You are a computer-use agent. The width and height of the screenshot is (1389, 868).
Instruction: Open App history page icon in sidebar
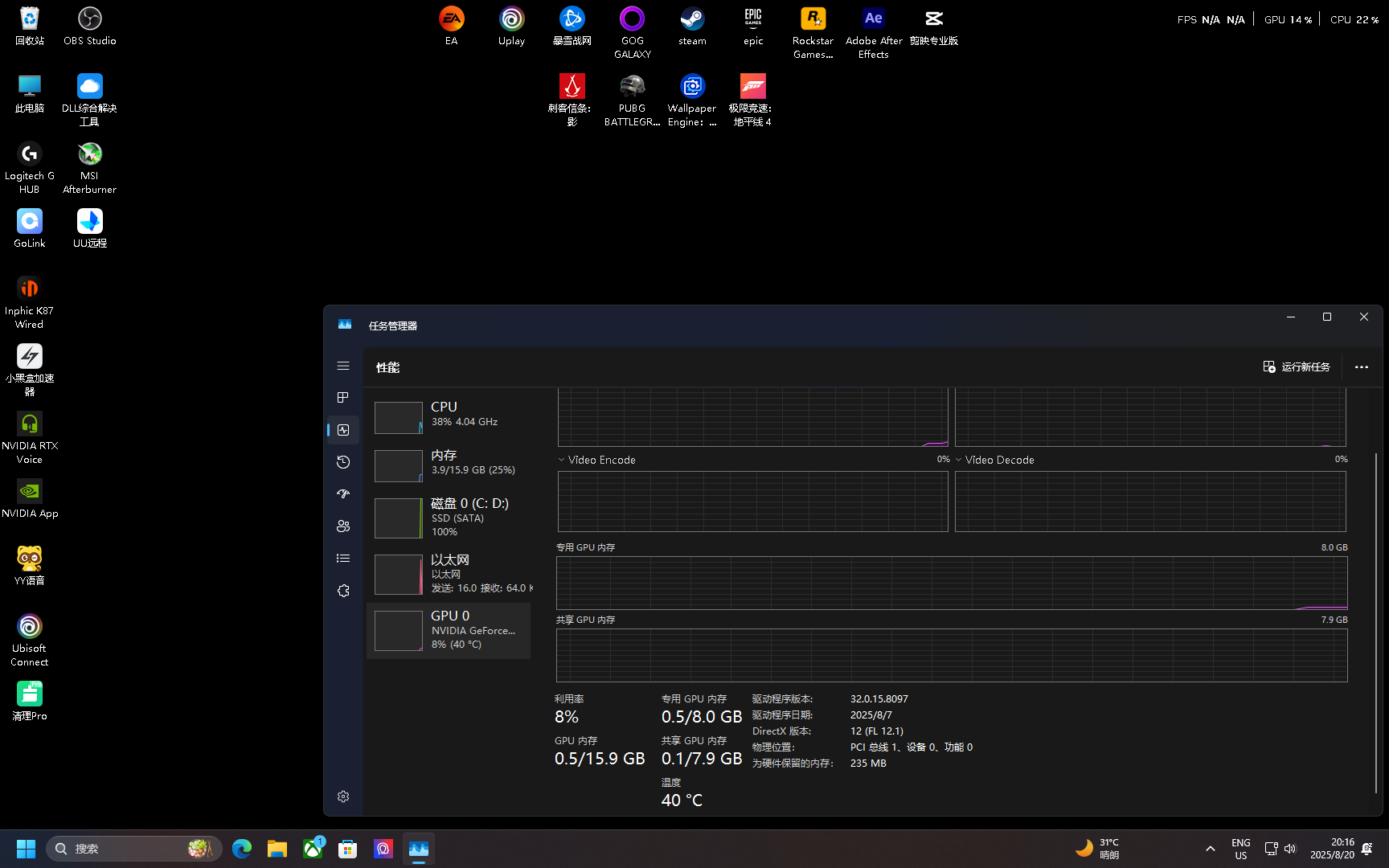(343, 462)
